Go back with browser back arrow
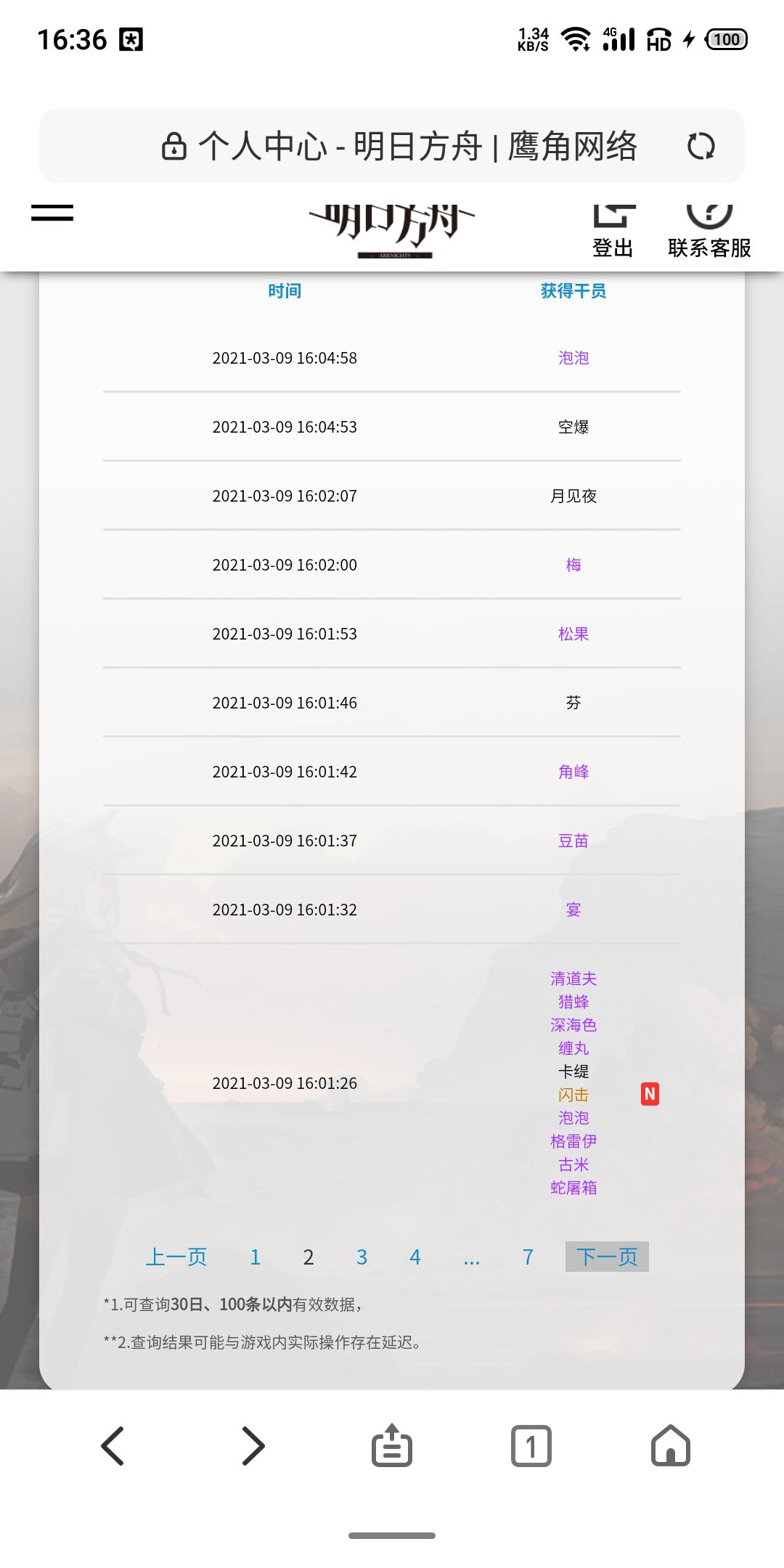The width and height of the screenshot is (784, 1568). click(x=113, y=1446)
